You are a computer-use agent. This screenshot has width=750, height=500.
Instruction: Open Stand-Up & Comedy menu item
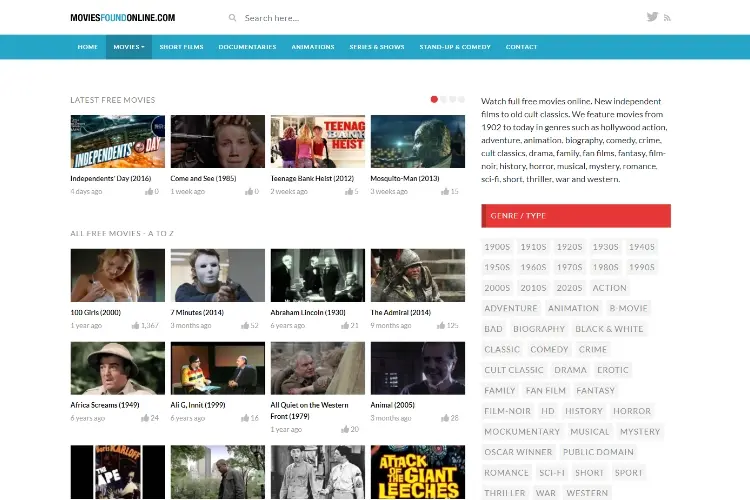(x=455, y=47)
